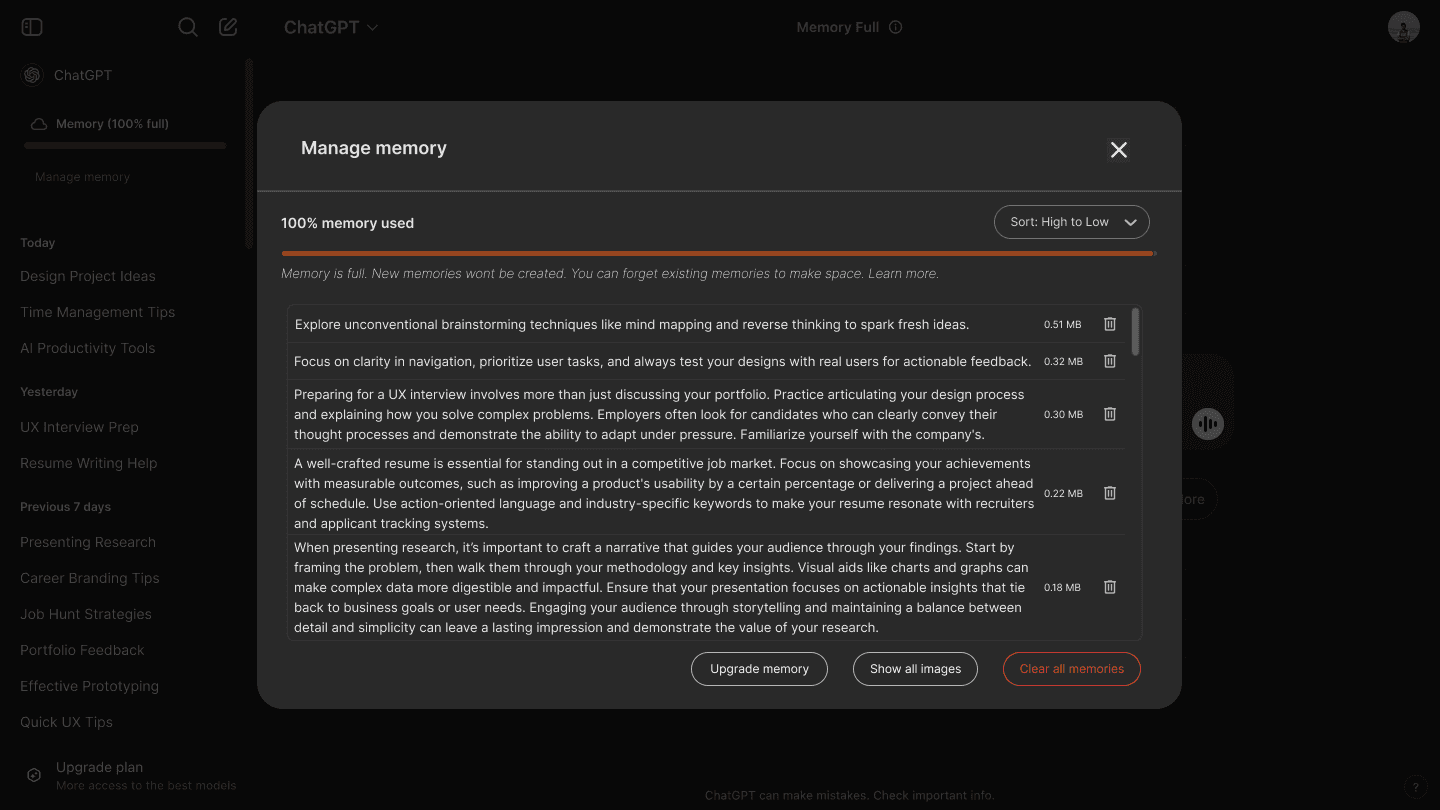Screen dimensions: 1440x810
Task: Close the Manage memory dialog
Action: 1119,150
